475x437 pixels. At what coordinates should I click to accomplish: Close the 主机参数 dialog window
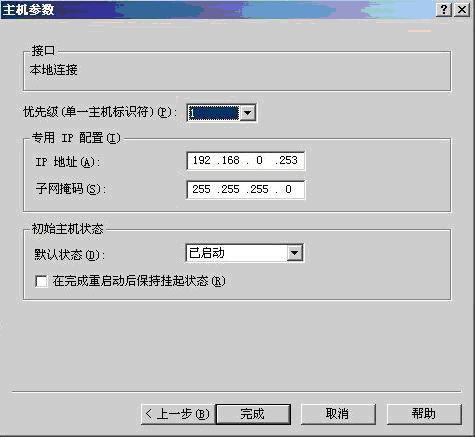[x=462, y=10]
